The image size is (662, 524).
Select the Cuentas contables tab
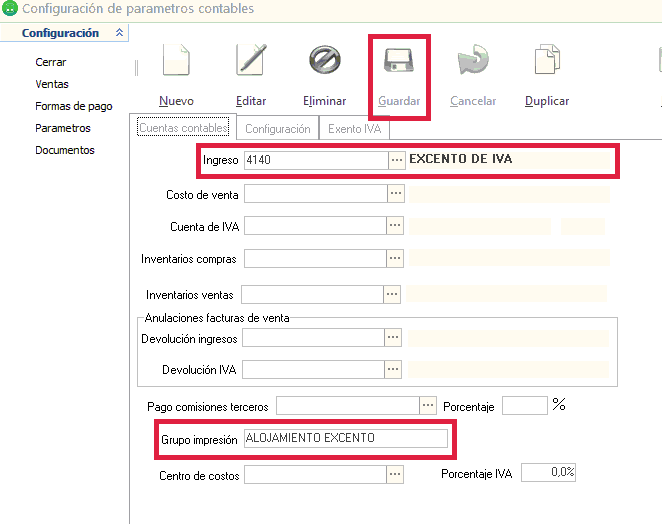(184, 129)
